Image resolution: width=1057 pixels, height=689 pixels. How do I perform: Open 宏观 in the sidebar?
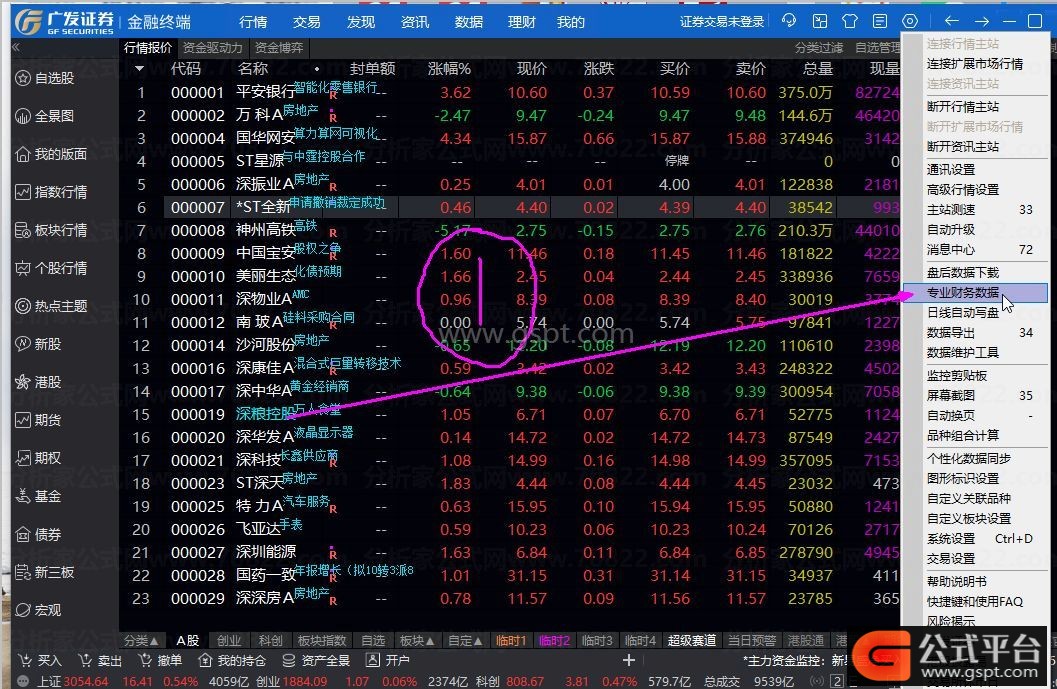pyautogui.click(x=38, y=610)
